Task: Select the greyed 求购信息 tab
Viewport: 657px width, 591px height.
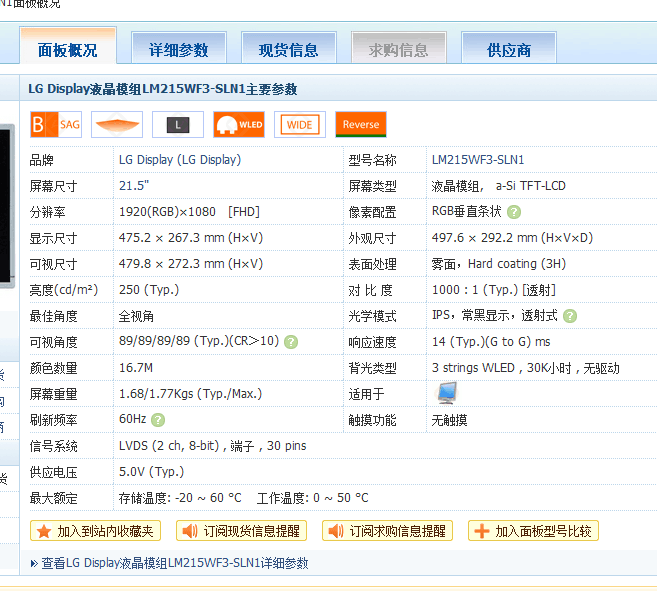Action: [398, 48]
